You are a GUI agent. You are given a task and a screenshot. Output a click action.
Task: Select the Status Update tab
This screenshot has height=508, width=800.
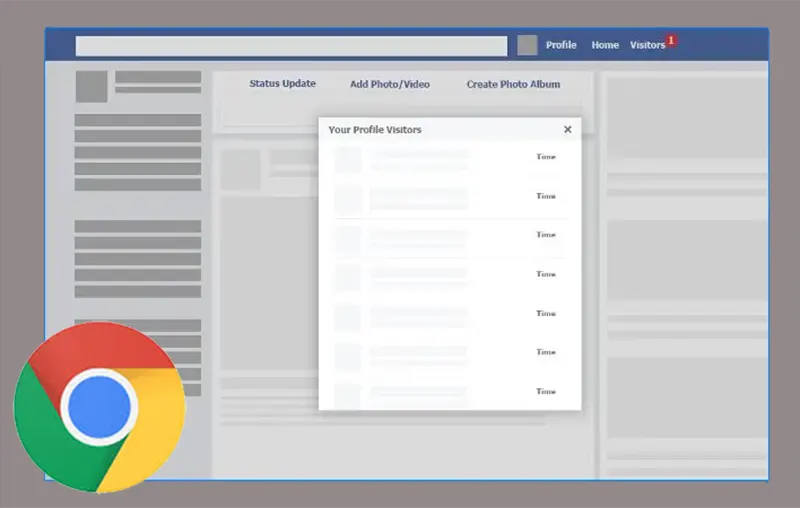pyautogui.click(x=282, y=83)
